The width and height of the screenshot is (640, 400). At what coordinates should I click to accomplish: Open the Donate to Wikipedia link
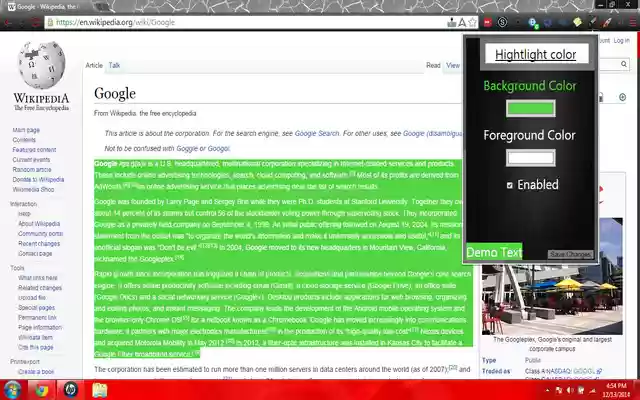pos(38,180)
